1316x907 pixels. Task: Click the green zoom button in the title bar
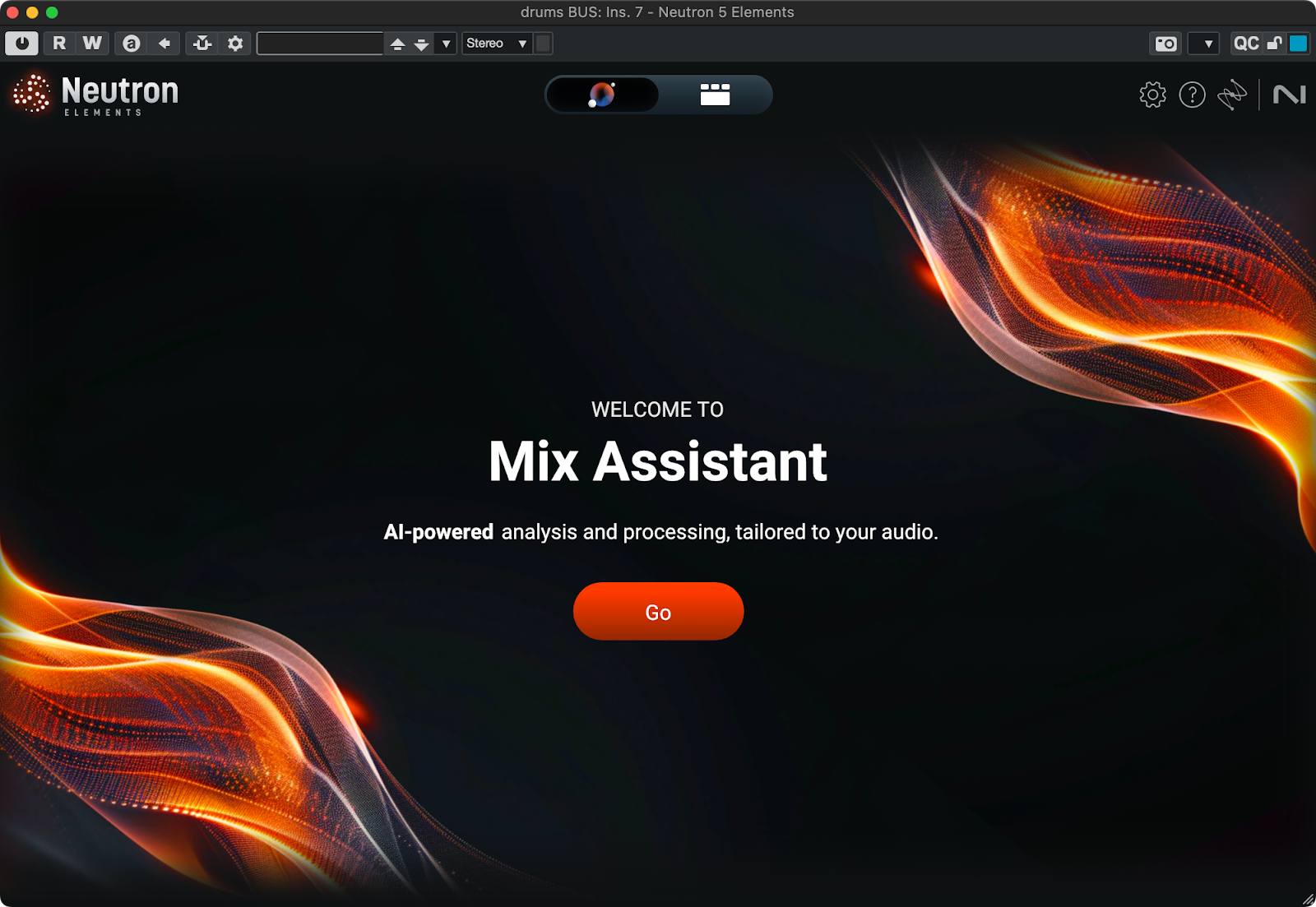click(x=52, y=12)
